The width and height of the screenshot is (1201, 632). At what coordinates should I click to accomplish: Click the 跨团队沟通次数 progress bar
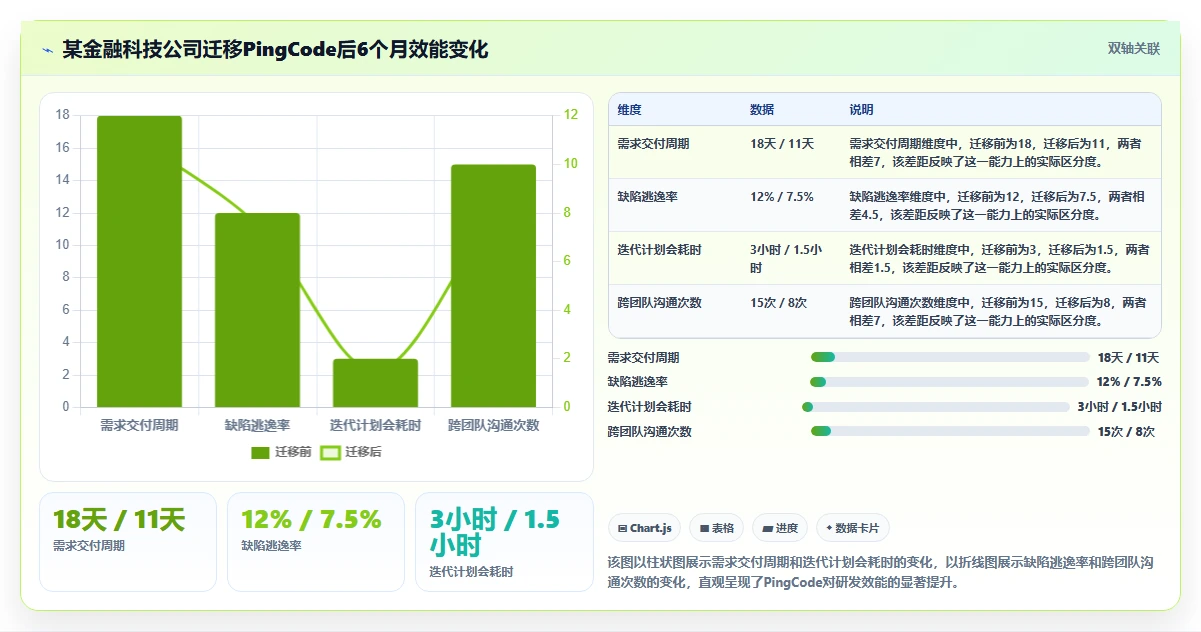click(x=950, y=431)
